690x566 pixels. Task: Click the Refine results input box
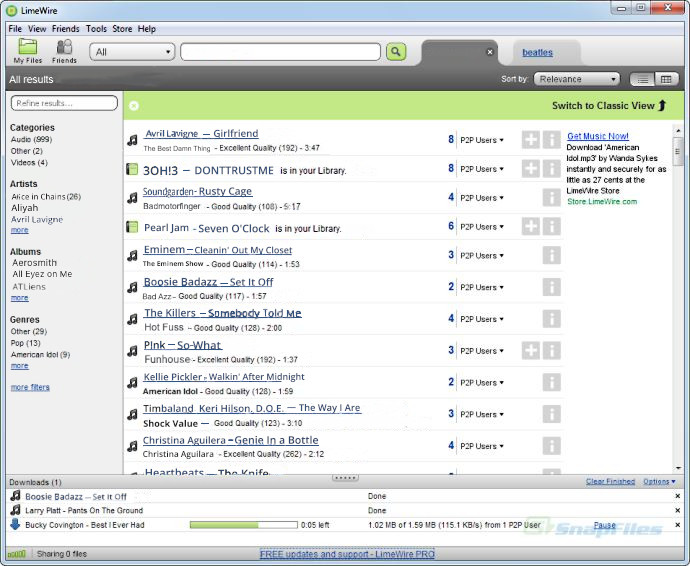click(x=64, y=103)
